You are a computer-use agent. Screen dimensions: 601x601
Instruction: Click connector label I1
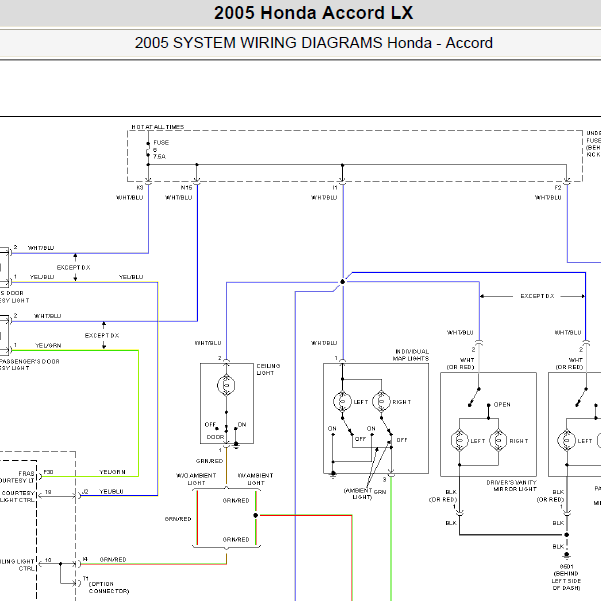335,187
